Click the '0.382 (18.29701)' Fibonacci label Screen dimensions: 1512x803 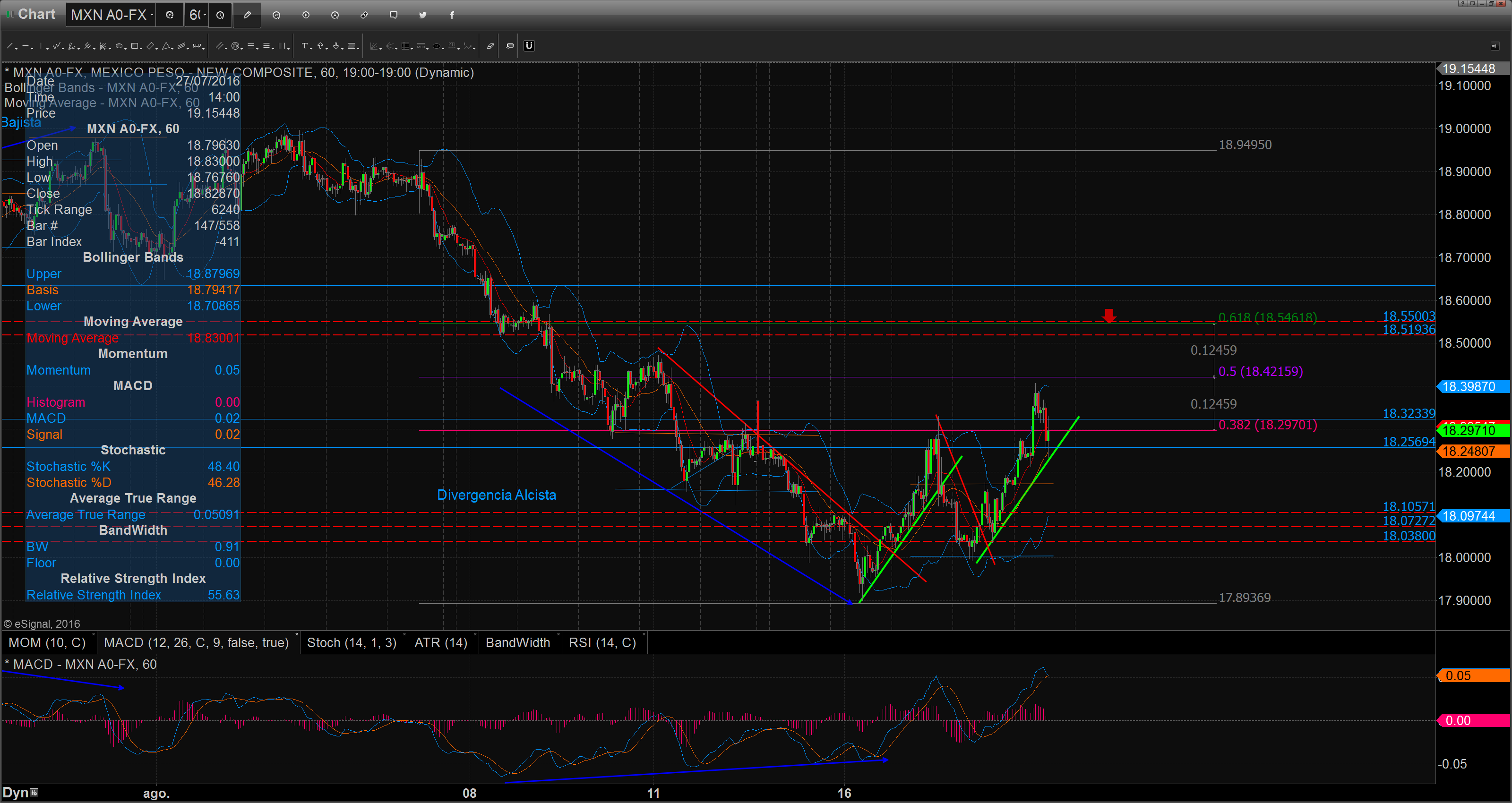(1267, 425)
